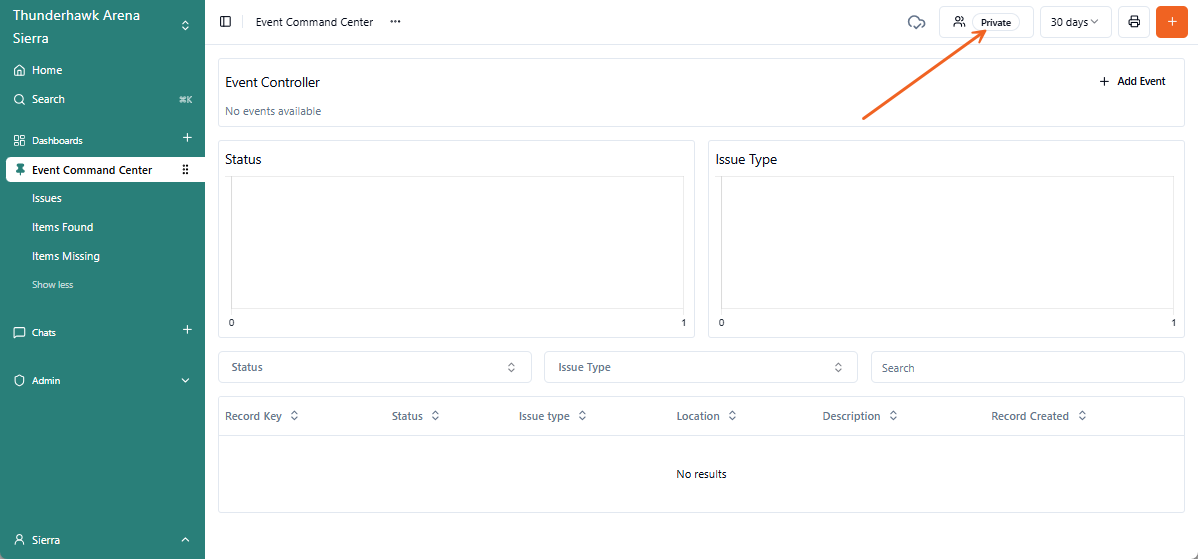Click the cloud sync status icon
The width and height of the screenshot is (1198, 559).
point(916,22)
